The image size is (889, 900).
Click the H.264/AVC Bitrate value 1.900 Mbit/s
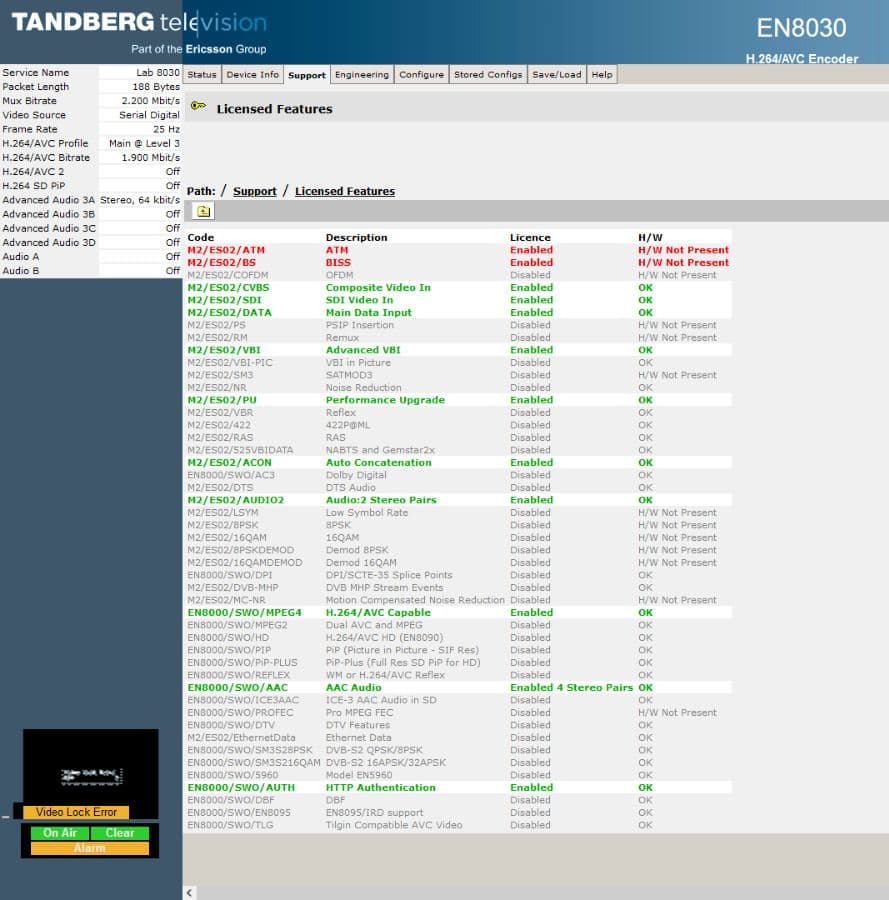pos(150,157)
